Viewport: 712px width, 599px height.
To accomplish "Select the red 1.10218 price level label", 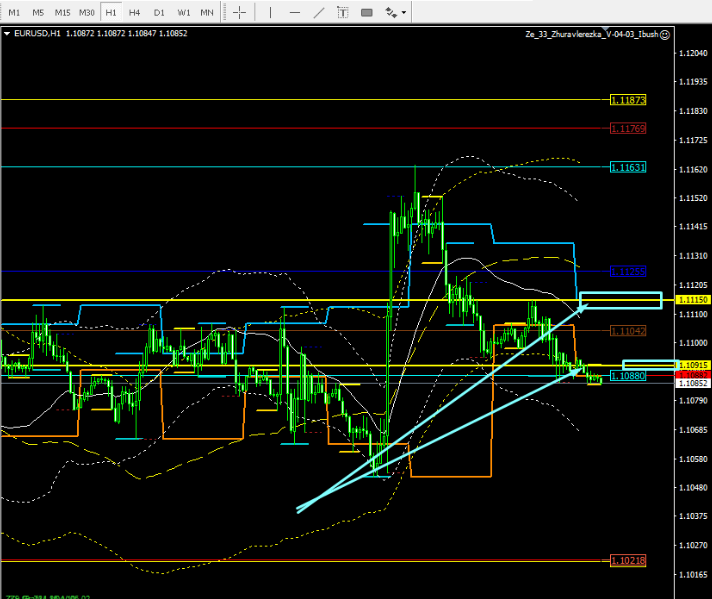I will tap(628, 561).
